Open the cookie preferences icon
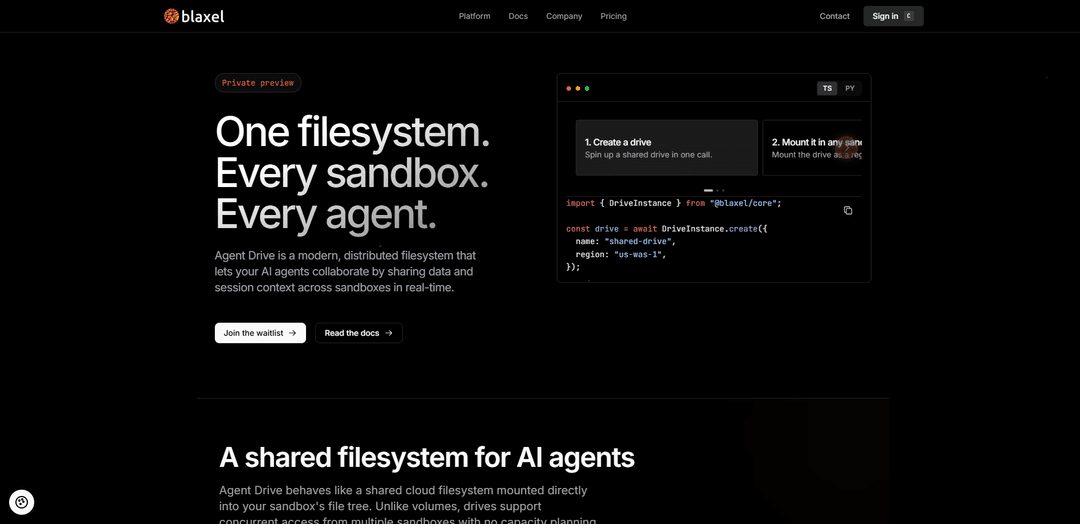 pos(21,502)
